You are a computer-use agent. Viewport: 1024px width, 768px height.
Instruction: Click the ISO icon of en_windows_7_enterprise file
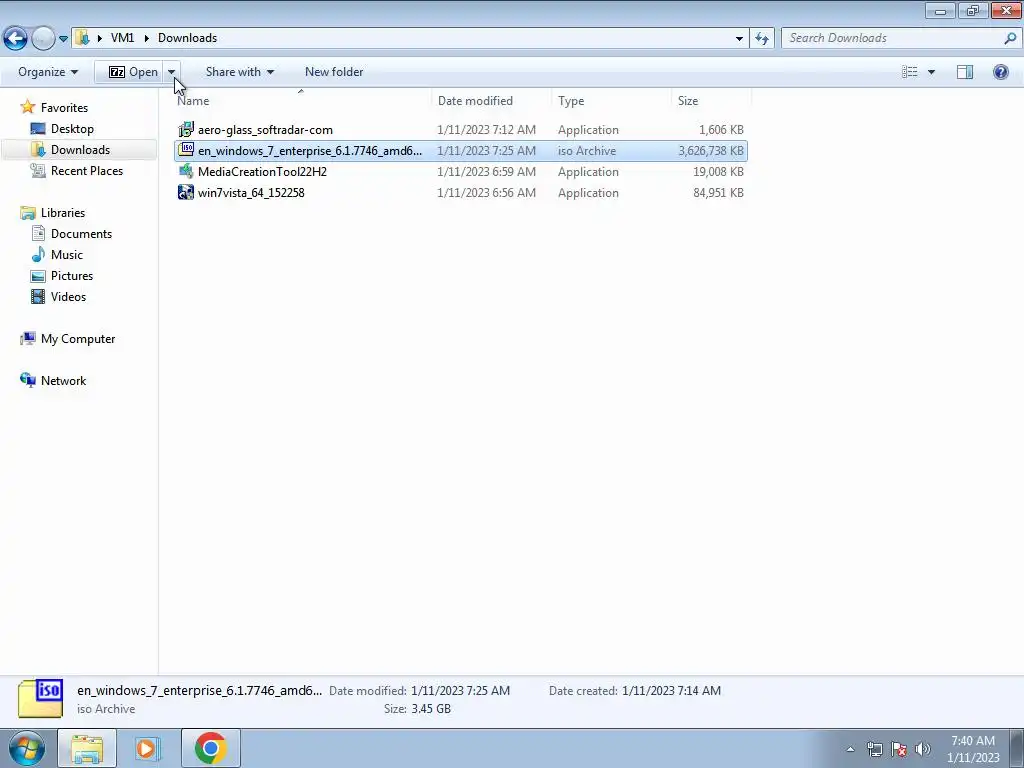click(186, 150)
